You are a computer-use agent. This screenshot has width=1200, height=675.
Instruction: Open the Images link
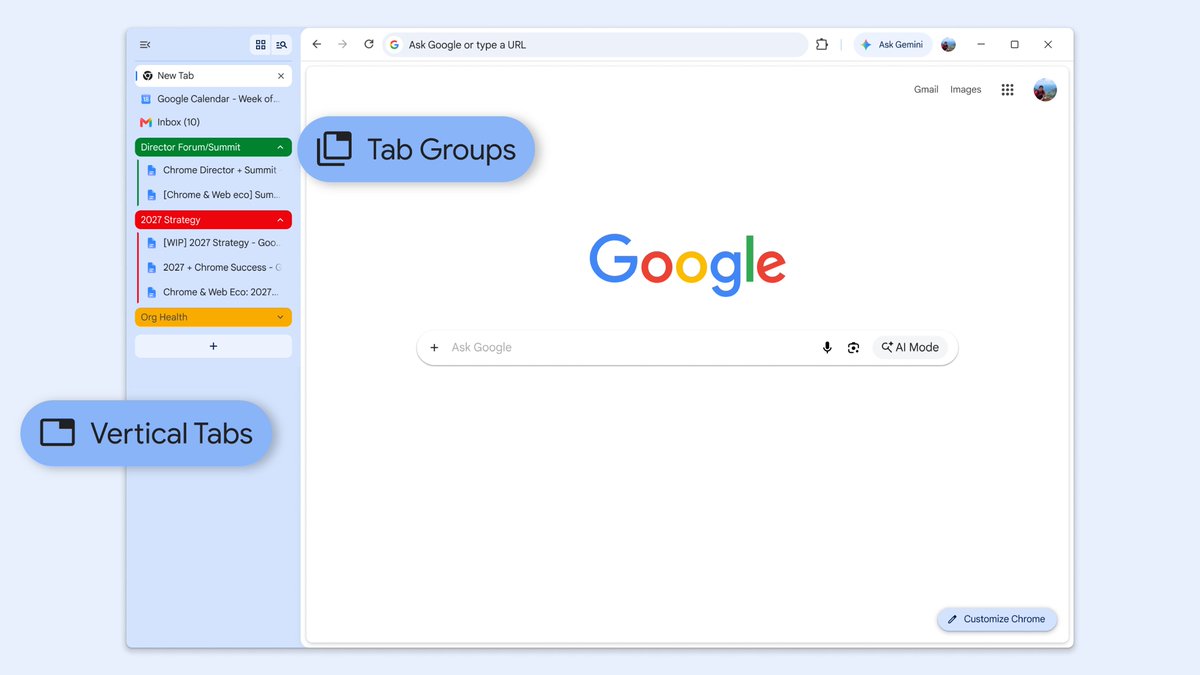point(966,90)
